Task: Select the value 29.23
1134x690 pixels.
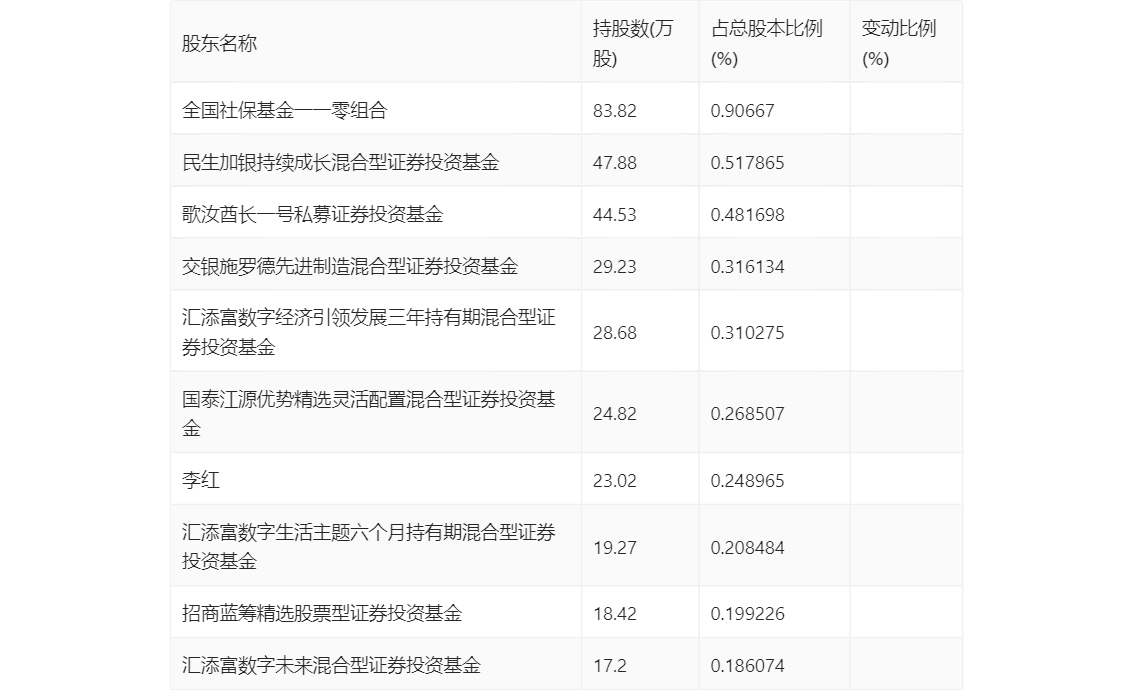Action: tap(615, 267)
